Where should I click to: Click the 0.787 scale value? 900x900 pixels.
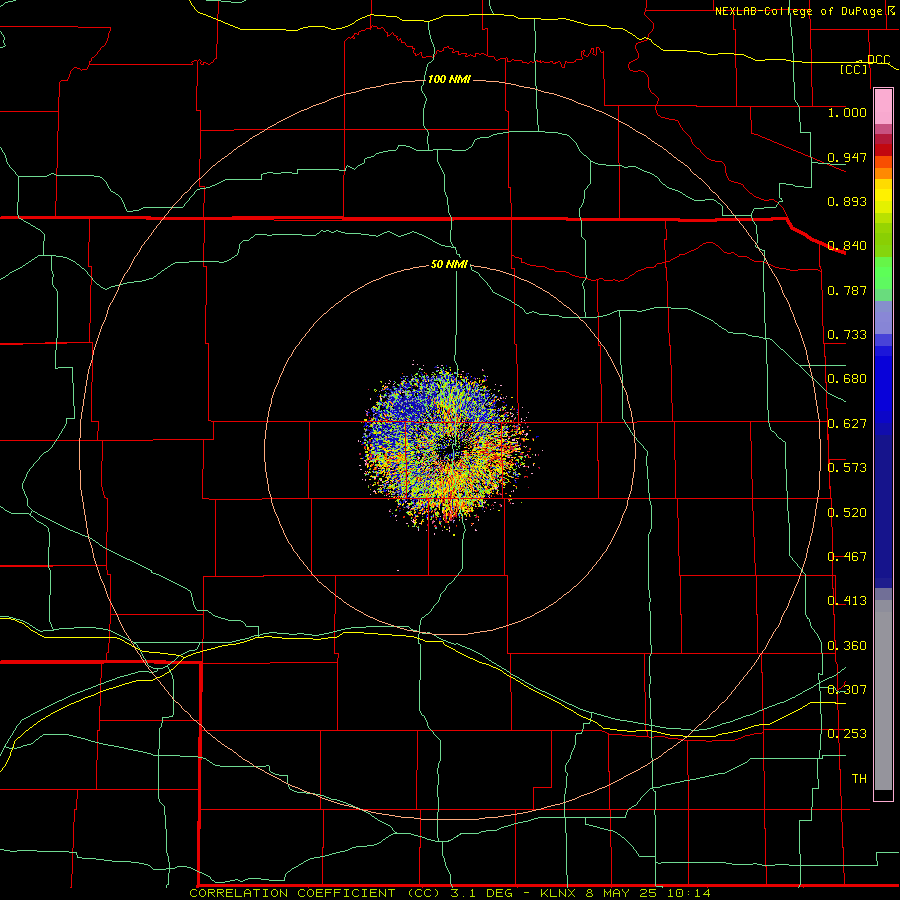(847, 290)
